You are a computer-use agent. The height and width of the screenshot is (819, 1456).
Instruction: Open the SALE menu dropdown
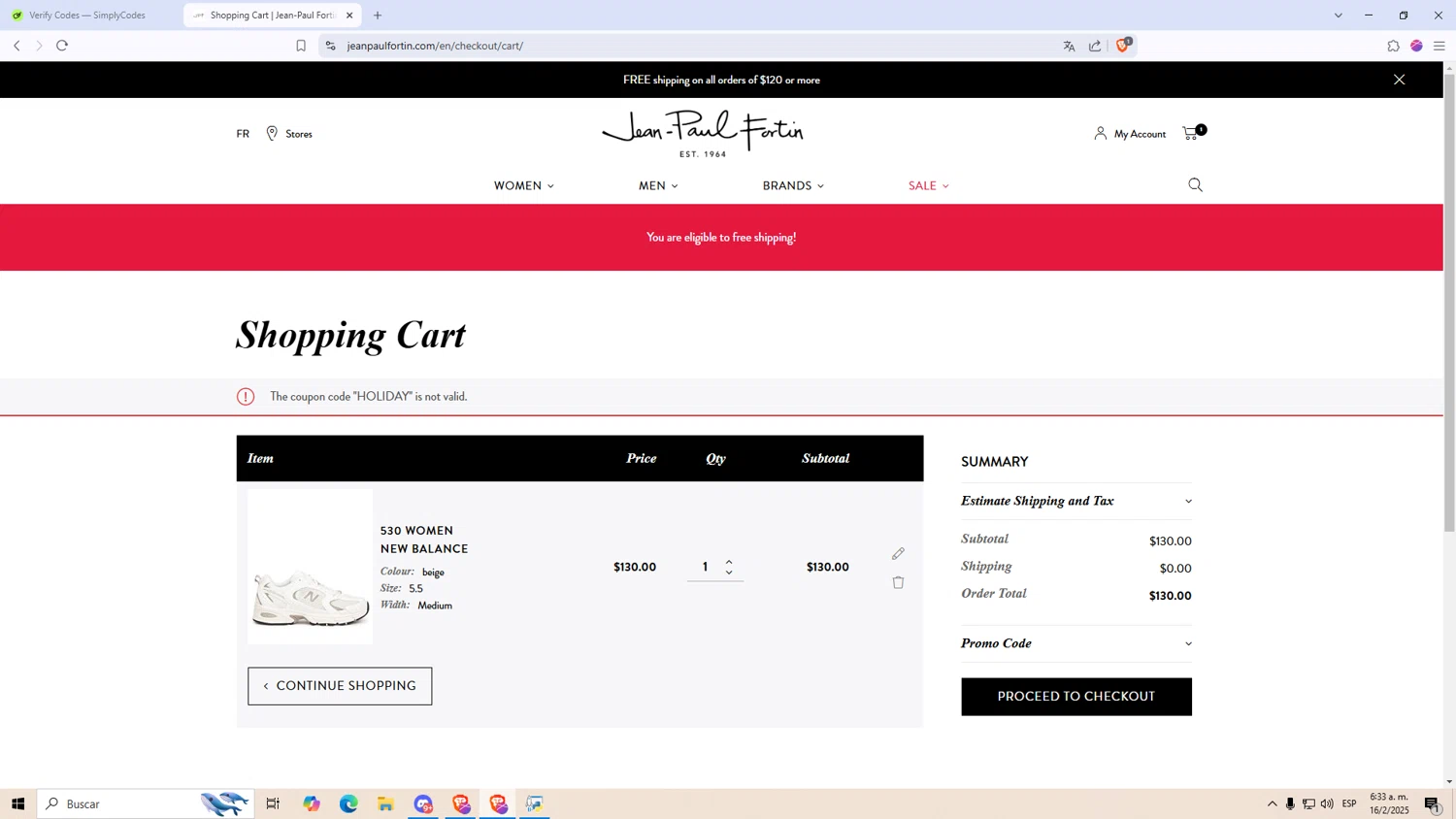coord(928,185)
